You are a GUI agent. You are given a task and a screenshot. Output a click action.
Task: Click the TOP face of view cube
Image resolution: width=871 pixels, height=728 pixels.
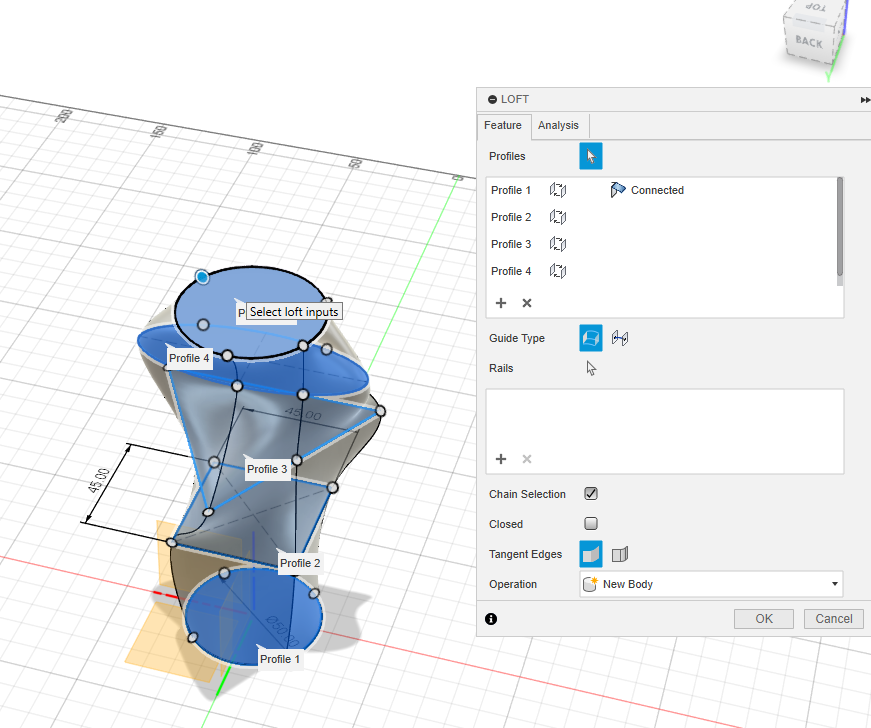[817, 8]
